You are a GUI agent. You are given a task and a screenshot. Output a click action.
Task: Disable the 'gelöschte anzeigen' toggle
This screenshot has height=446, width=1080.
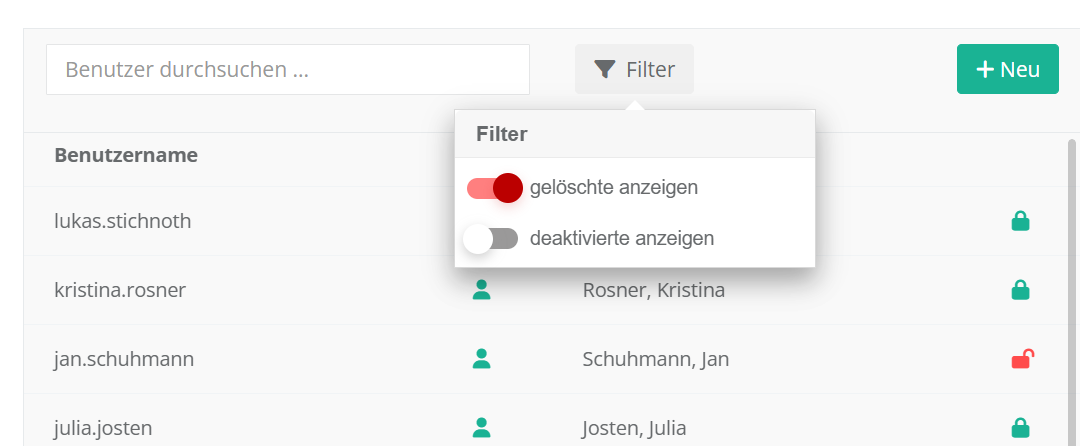[495, 187]
